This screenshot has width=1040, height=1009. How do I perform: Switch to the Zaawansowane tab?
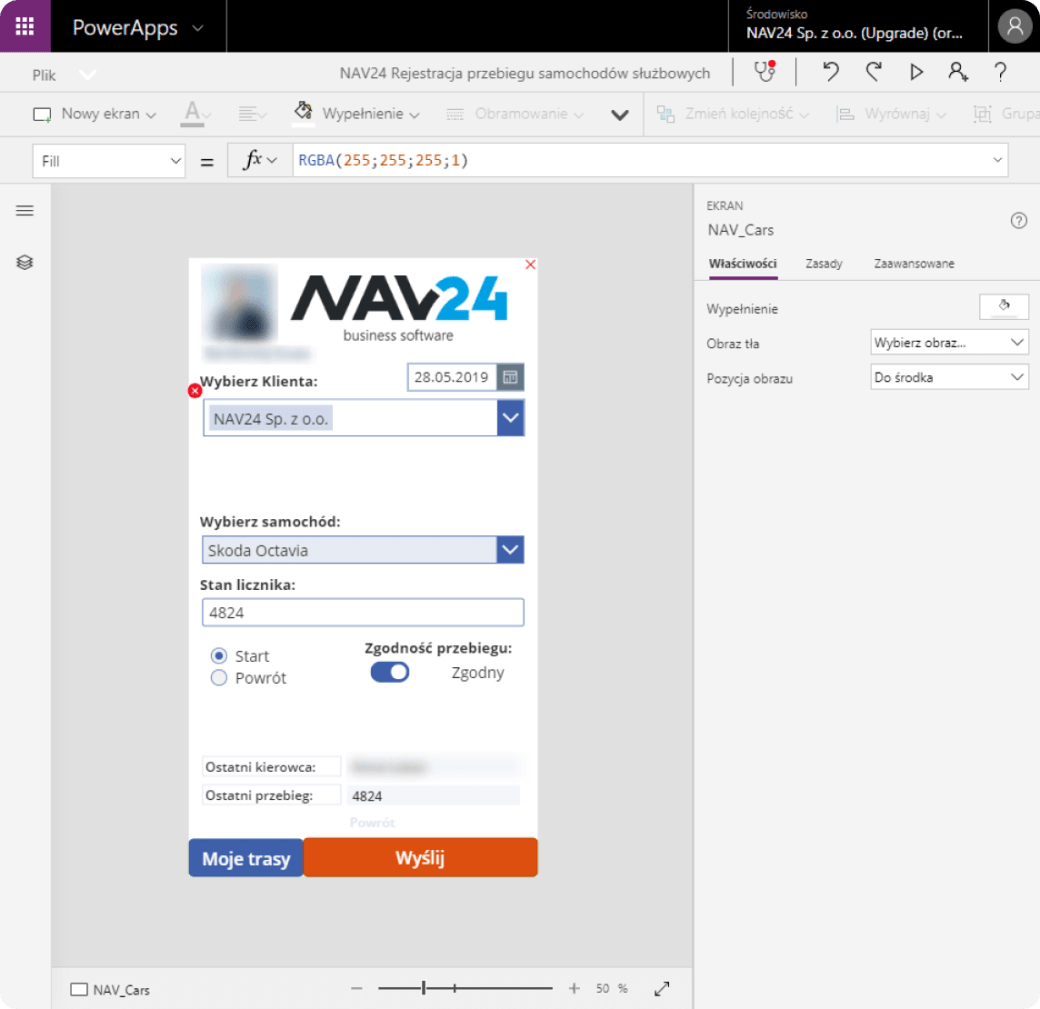[914, 263]
